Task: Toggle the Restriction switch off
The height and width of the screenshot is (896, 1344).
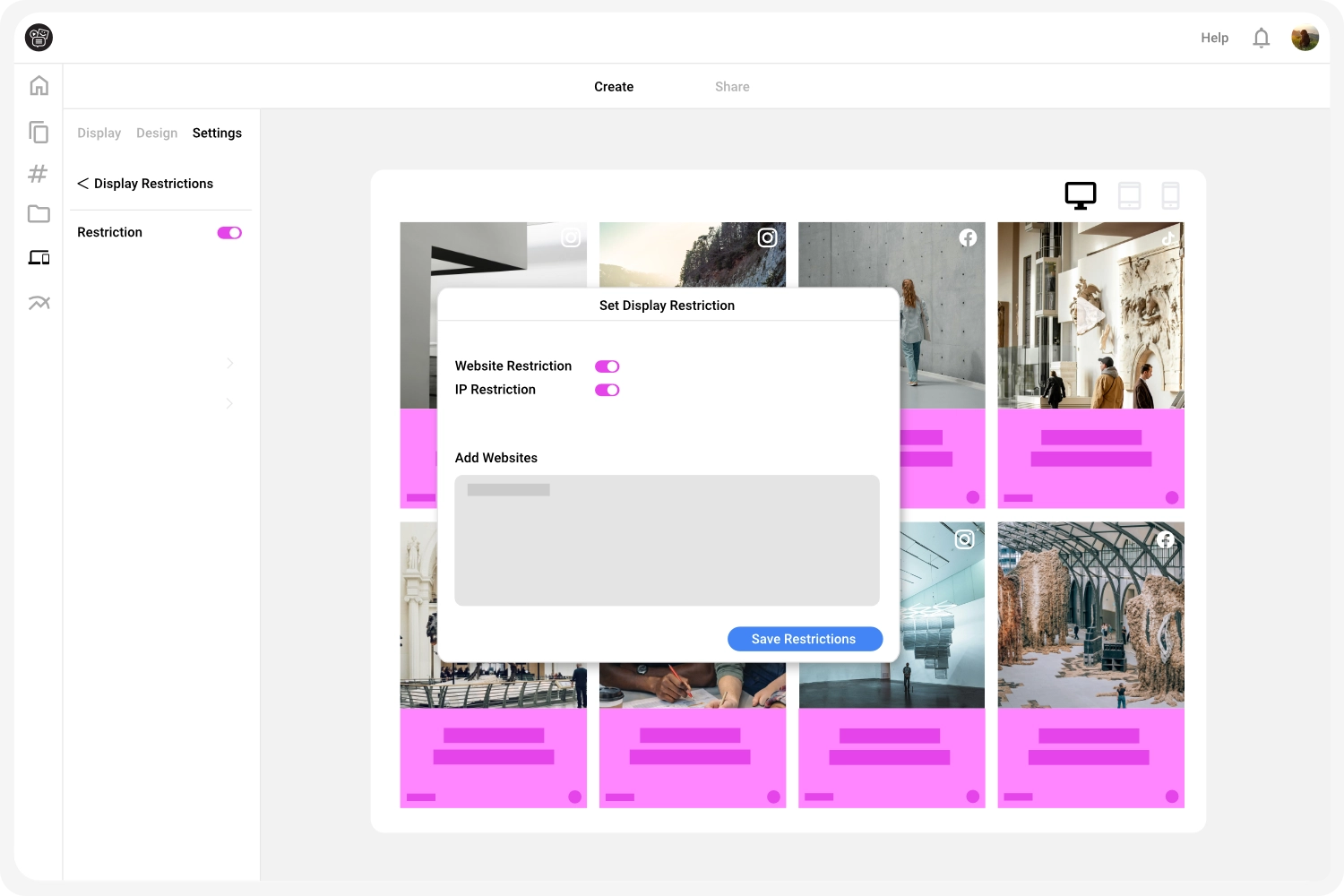Action: point(229,233)
